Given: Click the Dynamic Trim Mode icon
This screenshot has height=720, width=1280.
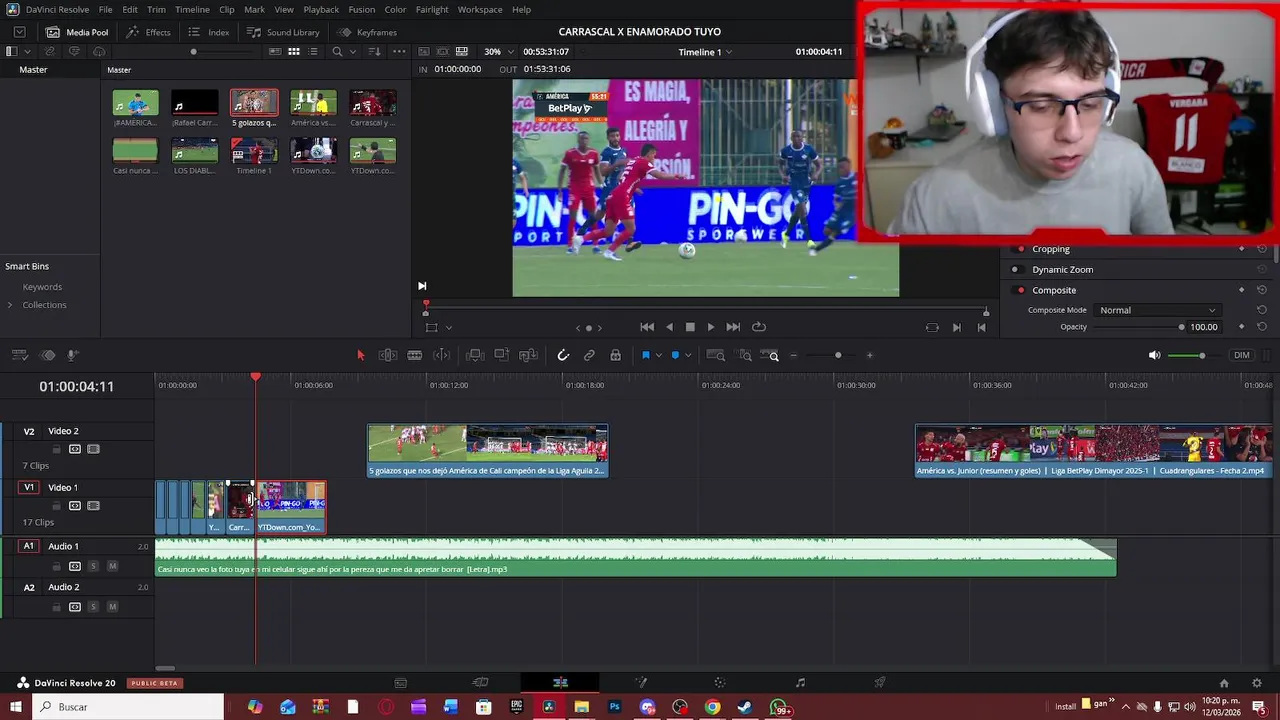Looking at the screenshot, I should click(442, 355).
